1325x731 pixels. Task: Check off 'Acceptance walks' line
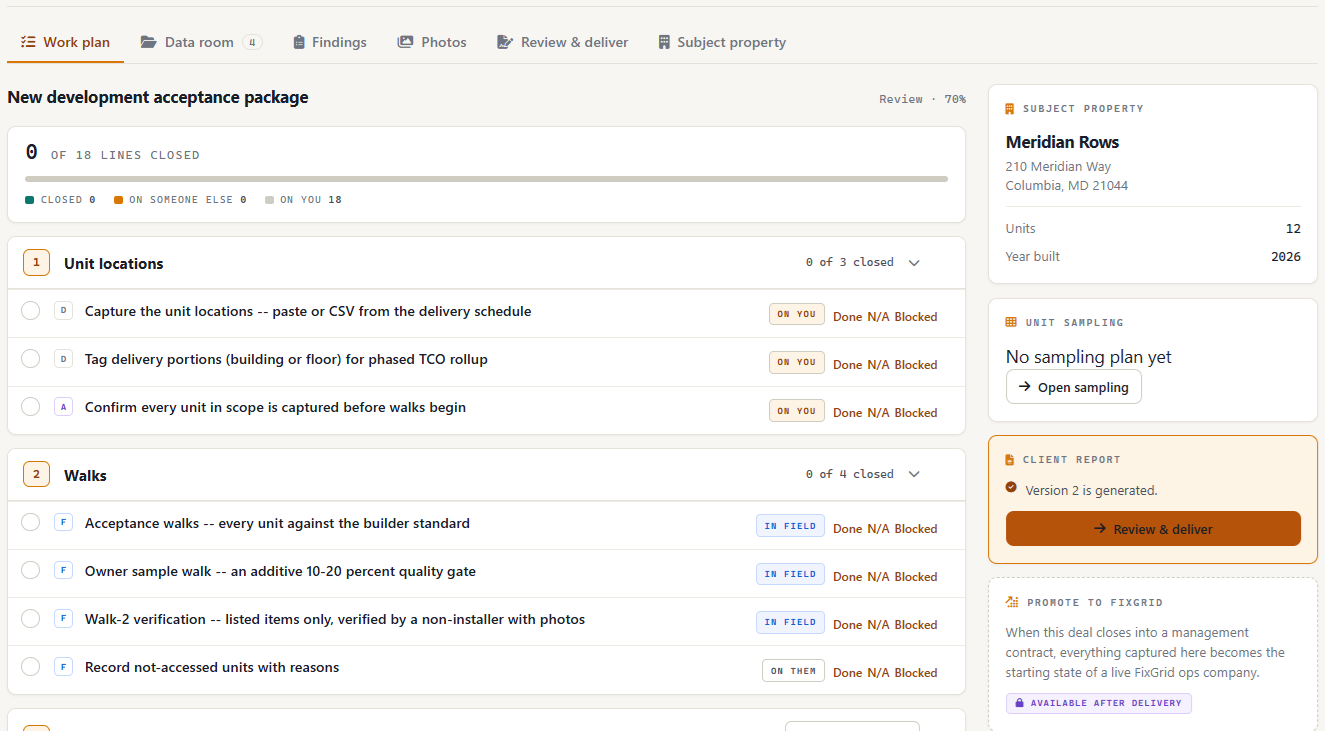[30, 523]
